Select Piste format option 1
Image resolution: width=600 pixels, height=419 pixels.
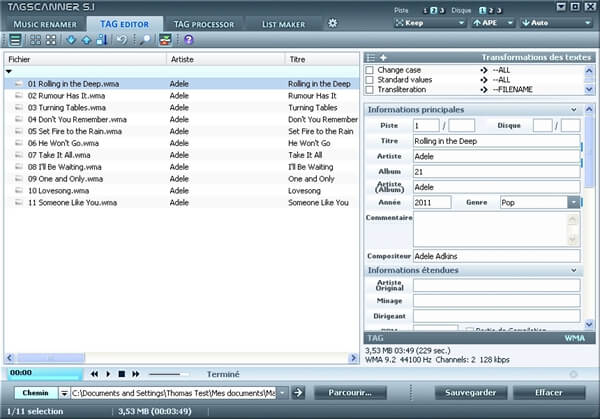pyautogui.click(x=426, y=11)
